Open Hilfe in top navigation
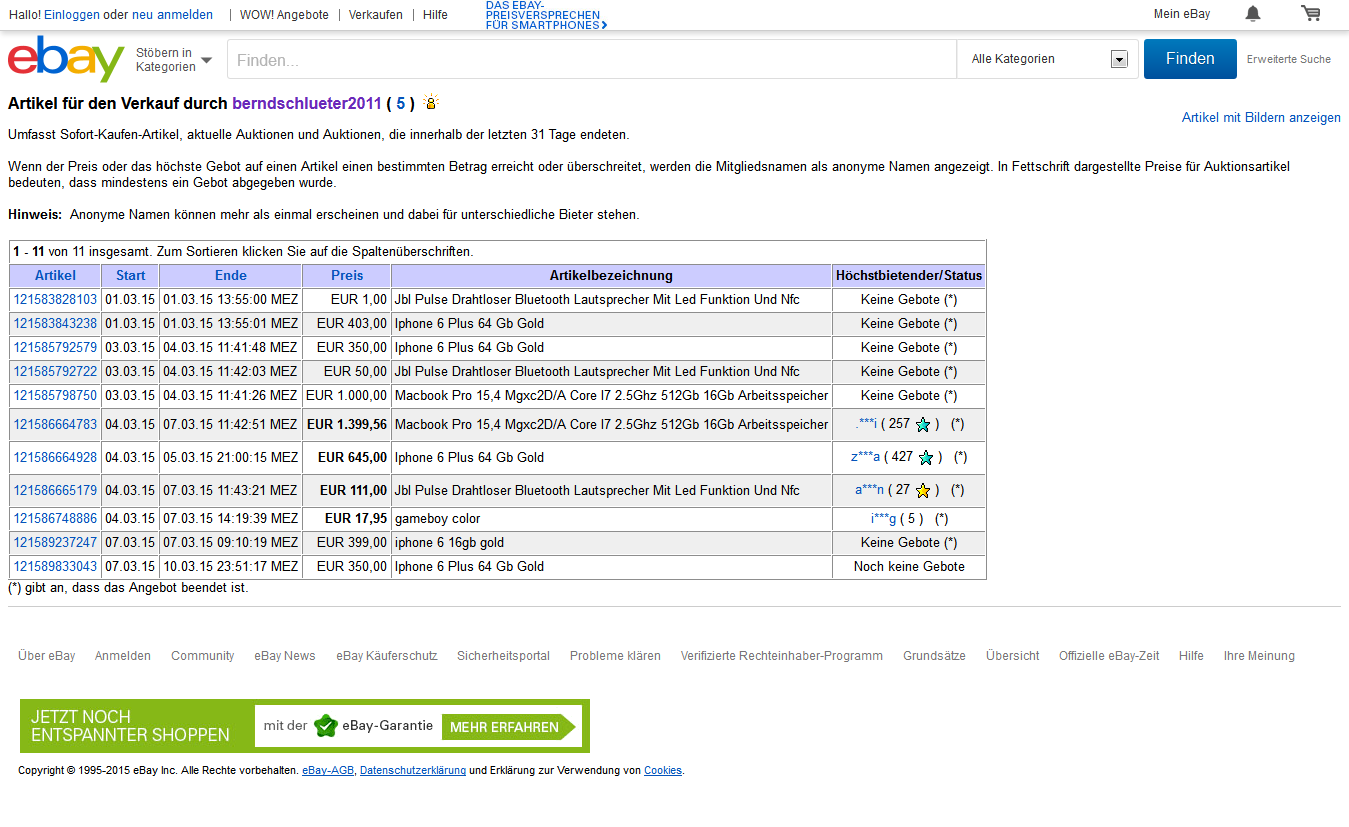The image size is (1349, 827). click(435, 15)
